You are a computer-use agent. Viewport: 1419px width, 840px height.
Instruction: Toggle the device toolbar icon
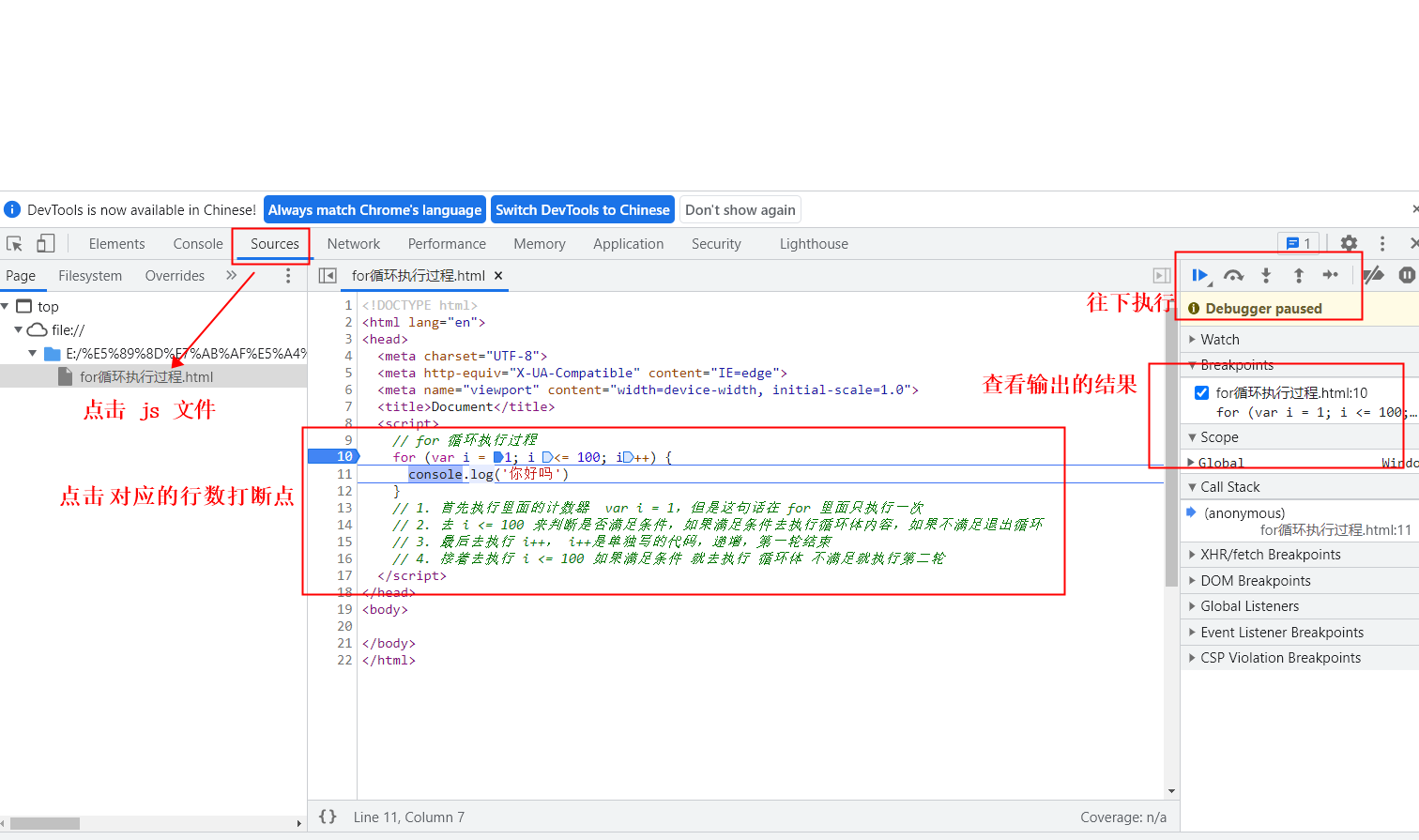pos(45,244)
